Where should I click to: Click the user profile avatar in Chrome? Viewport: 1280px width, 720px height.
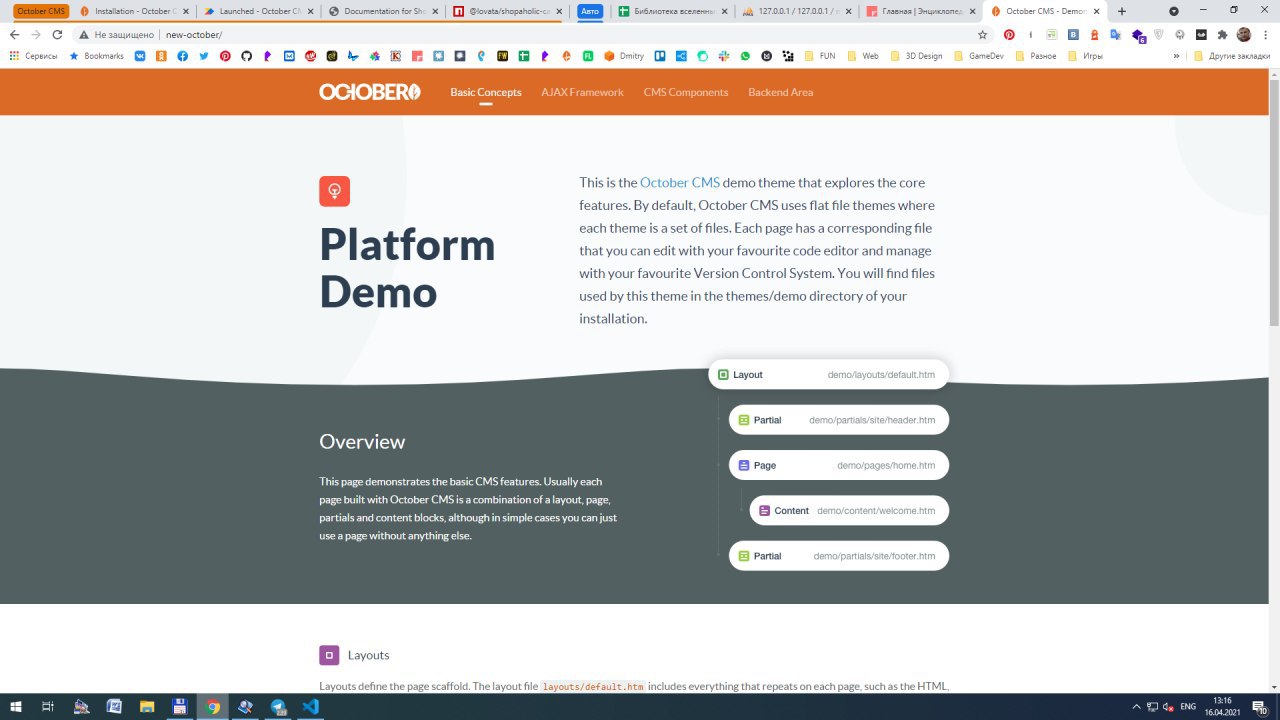[1244, 34]
